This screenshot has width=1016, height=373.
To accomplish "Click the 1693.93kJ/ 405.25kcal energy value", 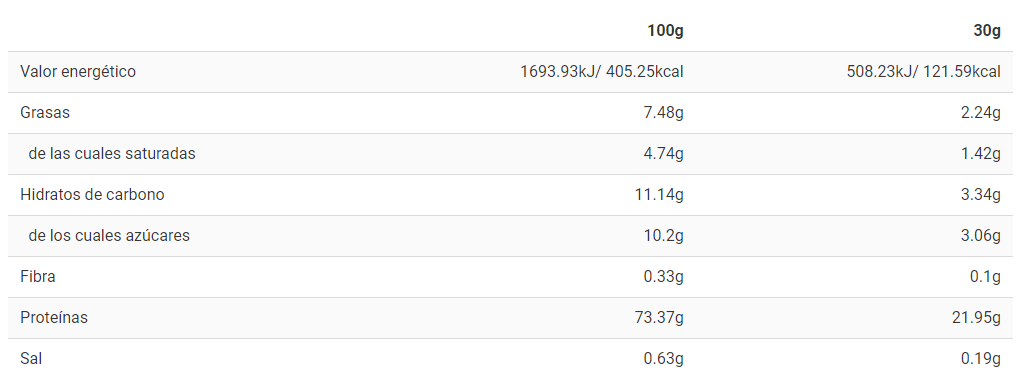I will coord(602,72).
